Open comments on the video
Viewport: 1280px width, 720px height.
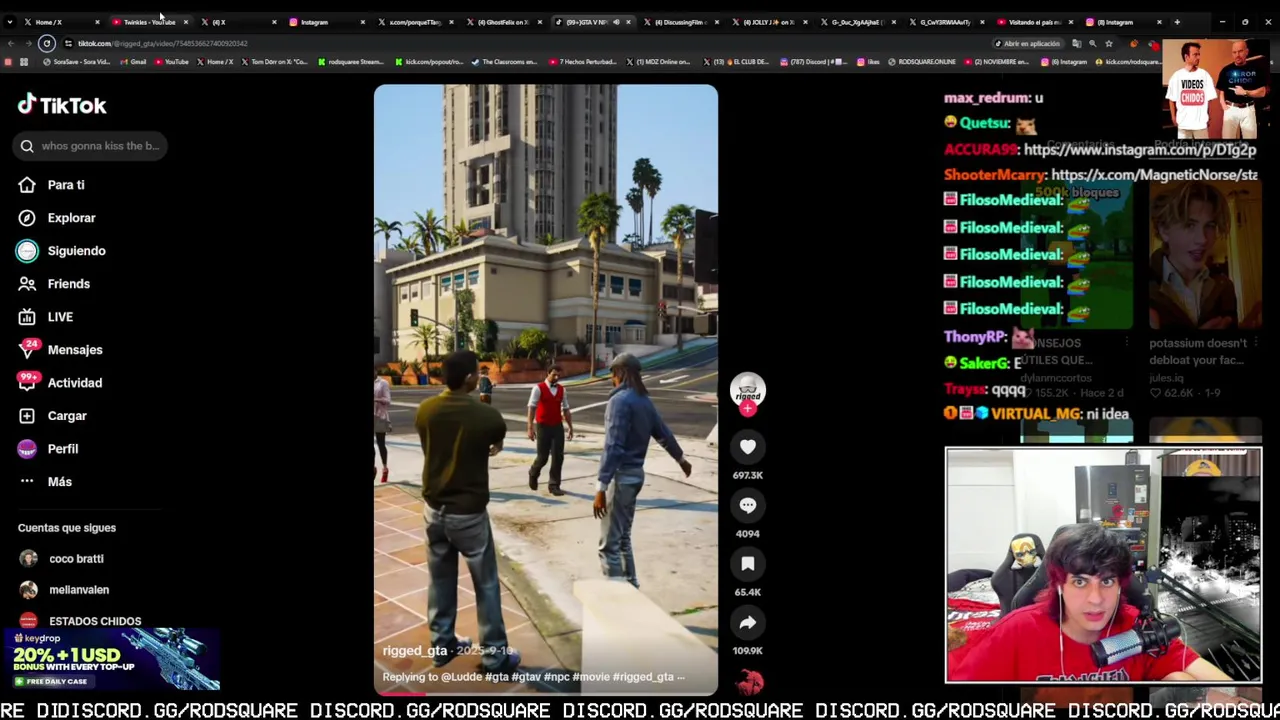point(747,505)
